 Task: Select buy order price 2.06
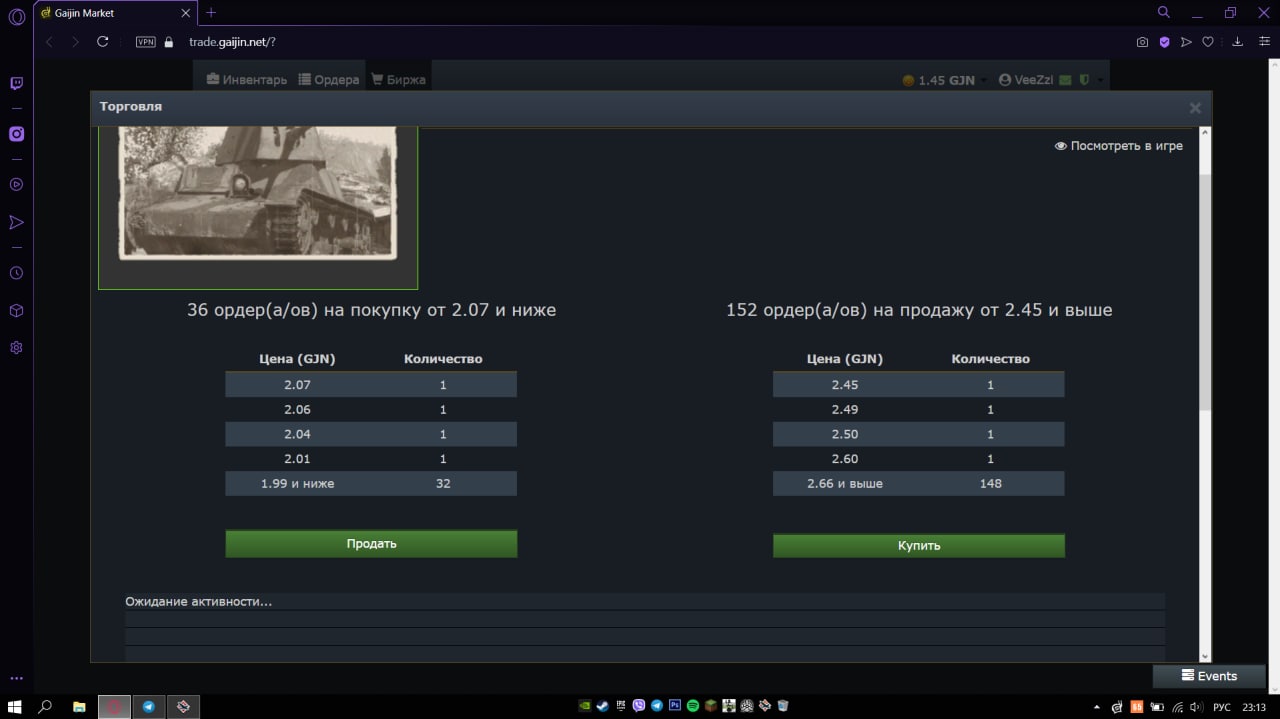(x=371, y=410)
